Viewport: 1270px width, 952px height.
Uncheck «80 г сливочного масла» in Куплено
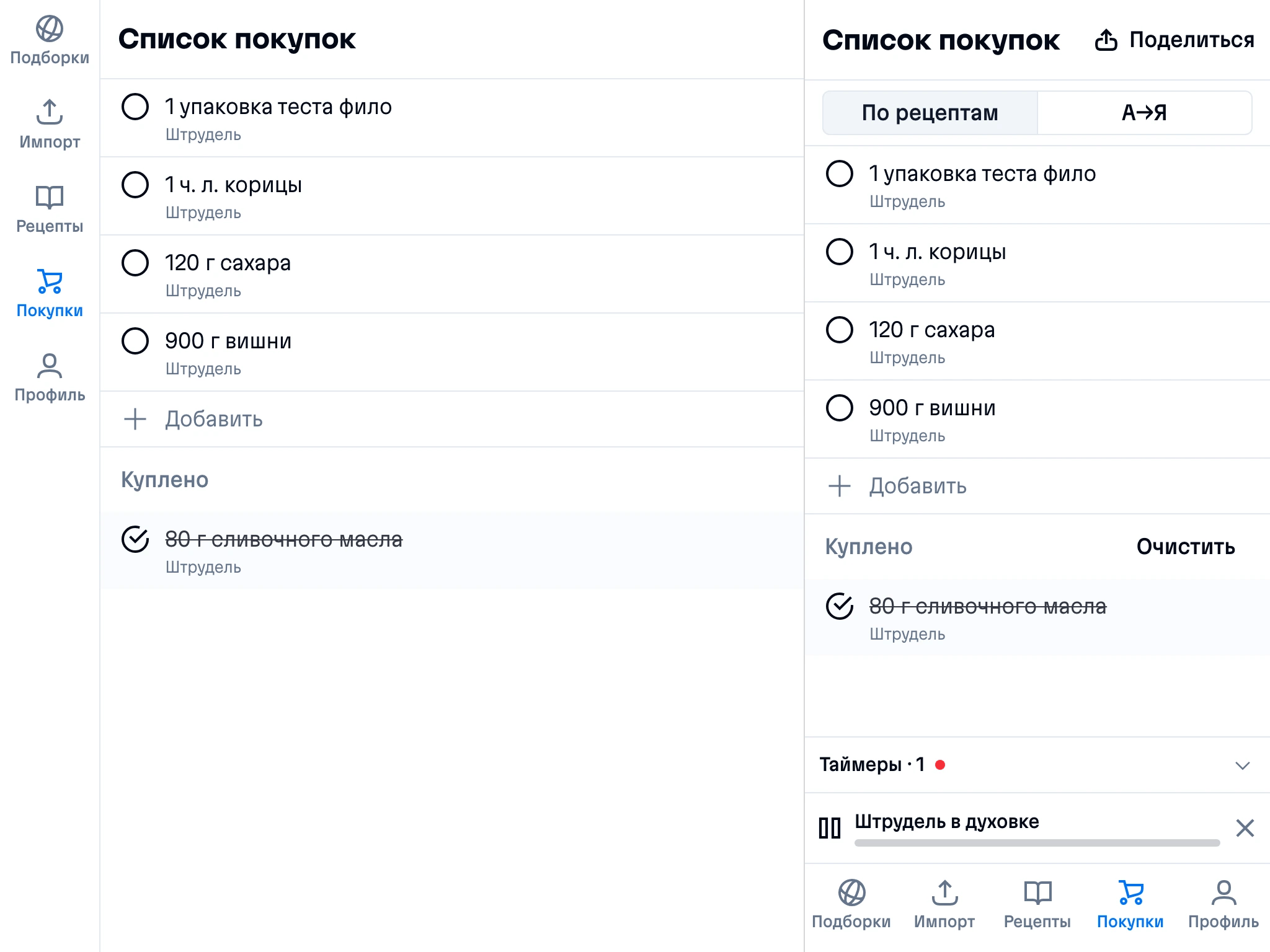coord(841,605)
